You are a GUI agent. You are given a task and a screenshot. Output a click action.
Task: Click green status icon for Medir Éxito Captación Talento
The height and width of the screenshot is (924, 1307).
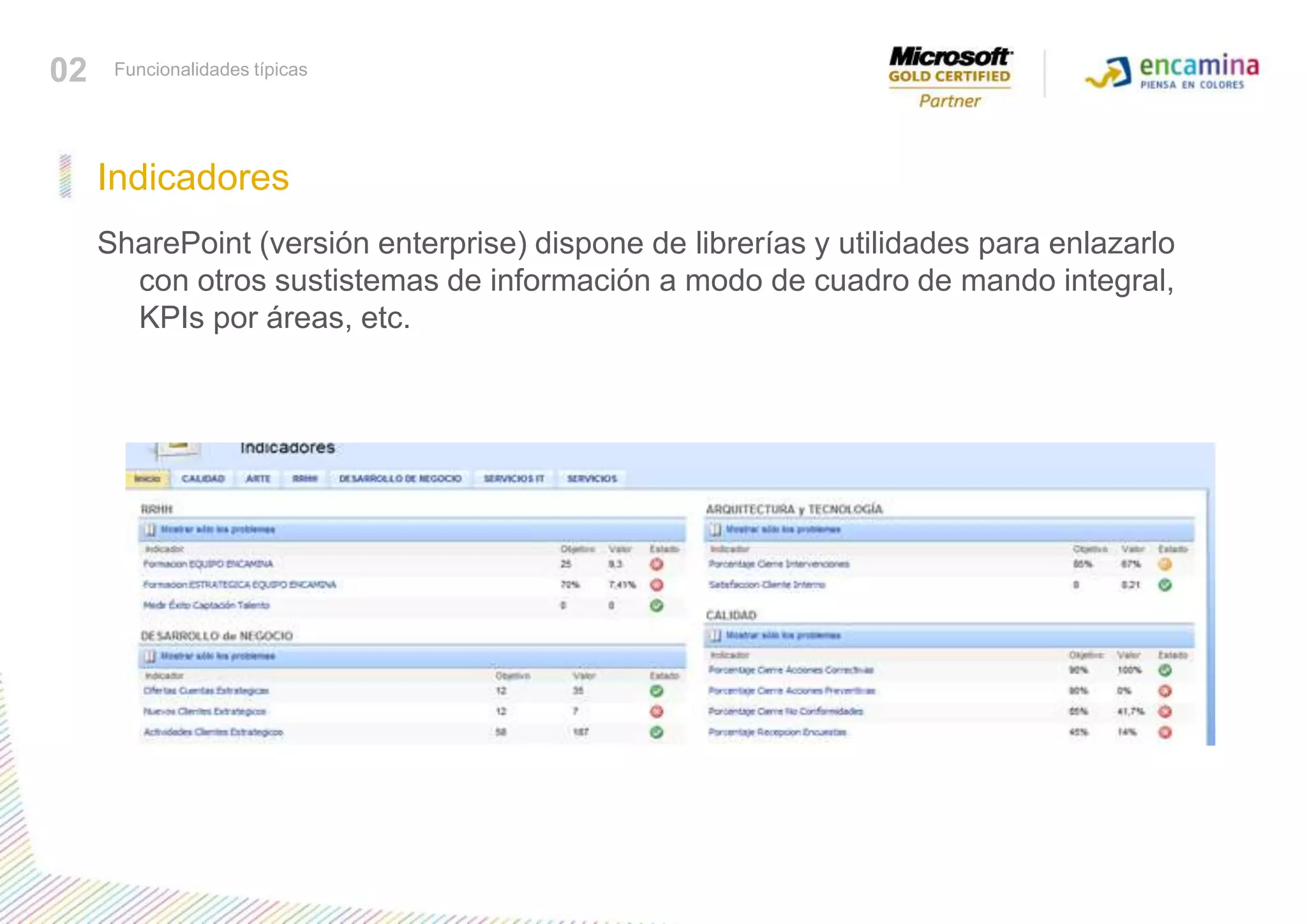pyautogui.click(x=657, y=606)
